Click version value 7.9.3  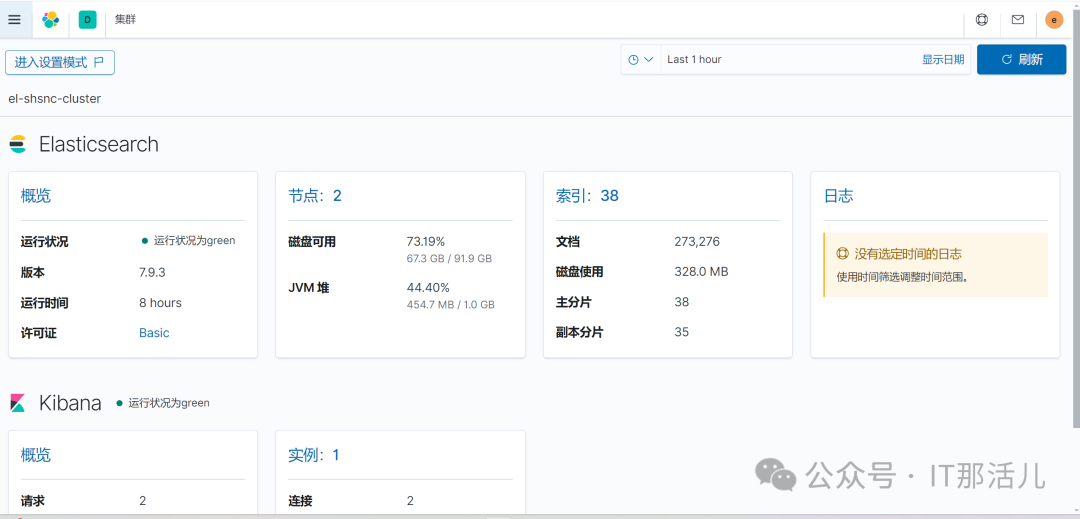[x=152, y=272]
